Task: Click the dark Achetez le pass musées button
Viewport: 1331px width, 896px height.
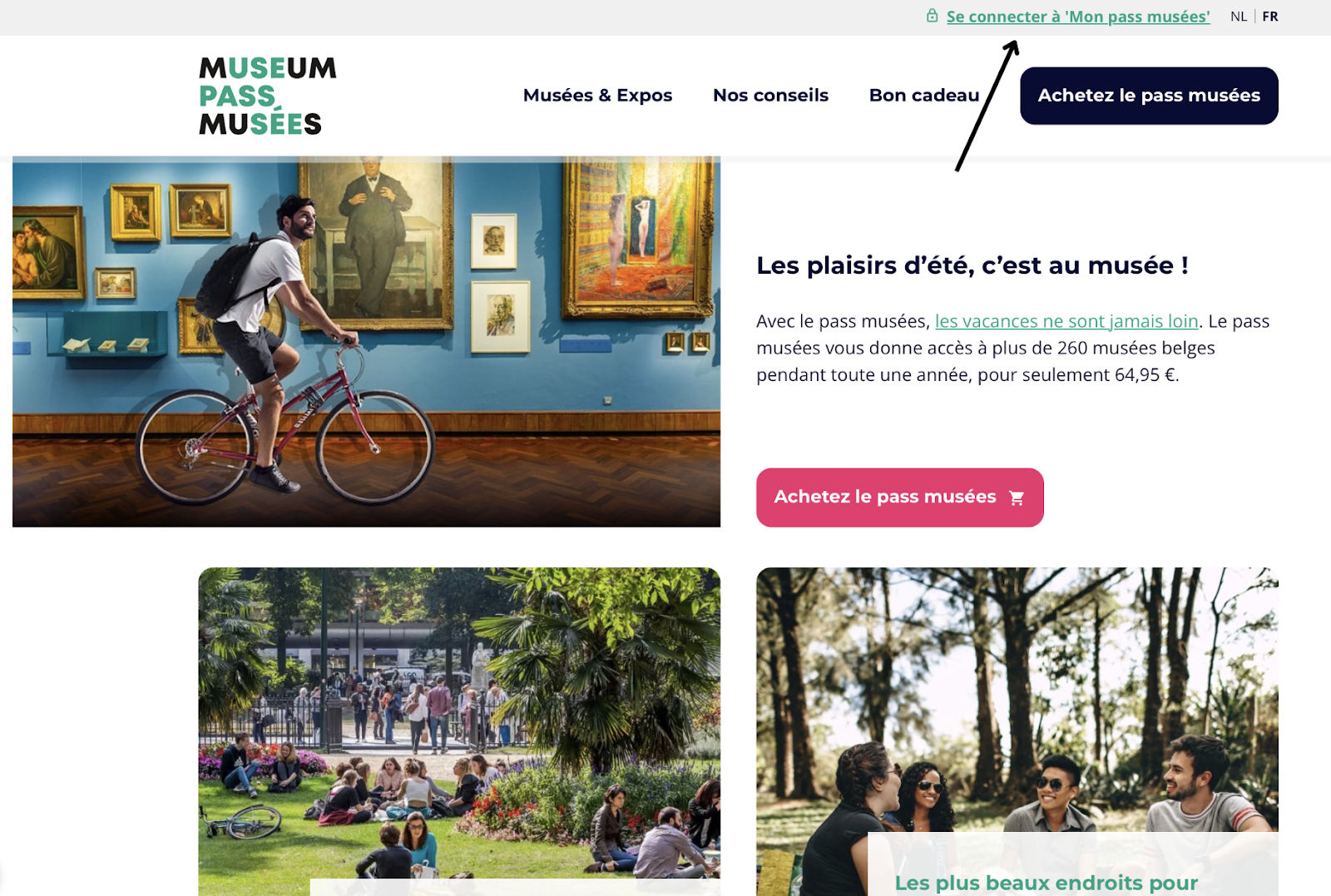Action: click(x=1149, y=96)
